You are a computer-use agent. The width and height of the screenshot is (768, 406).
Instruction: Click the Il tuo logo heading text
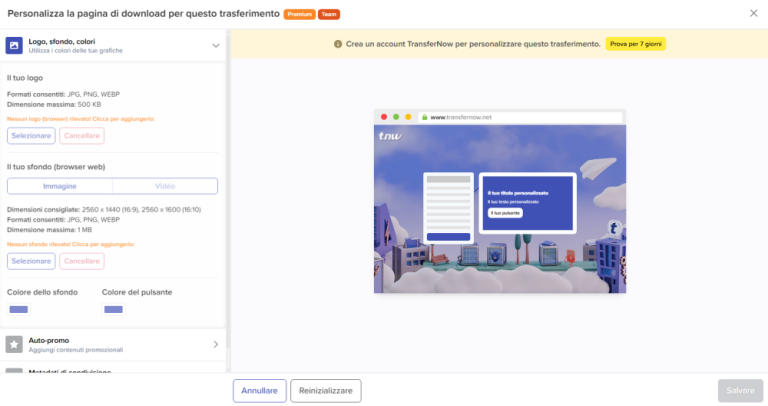pyautogui.click(x=25, y=78)
